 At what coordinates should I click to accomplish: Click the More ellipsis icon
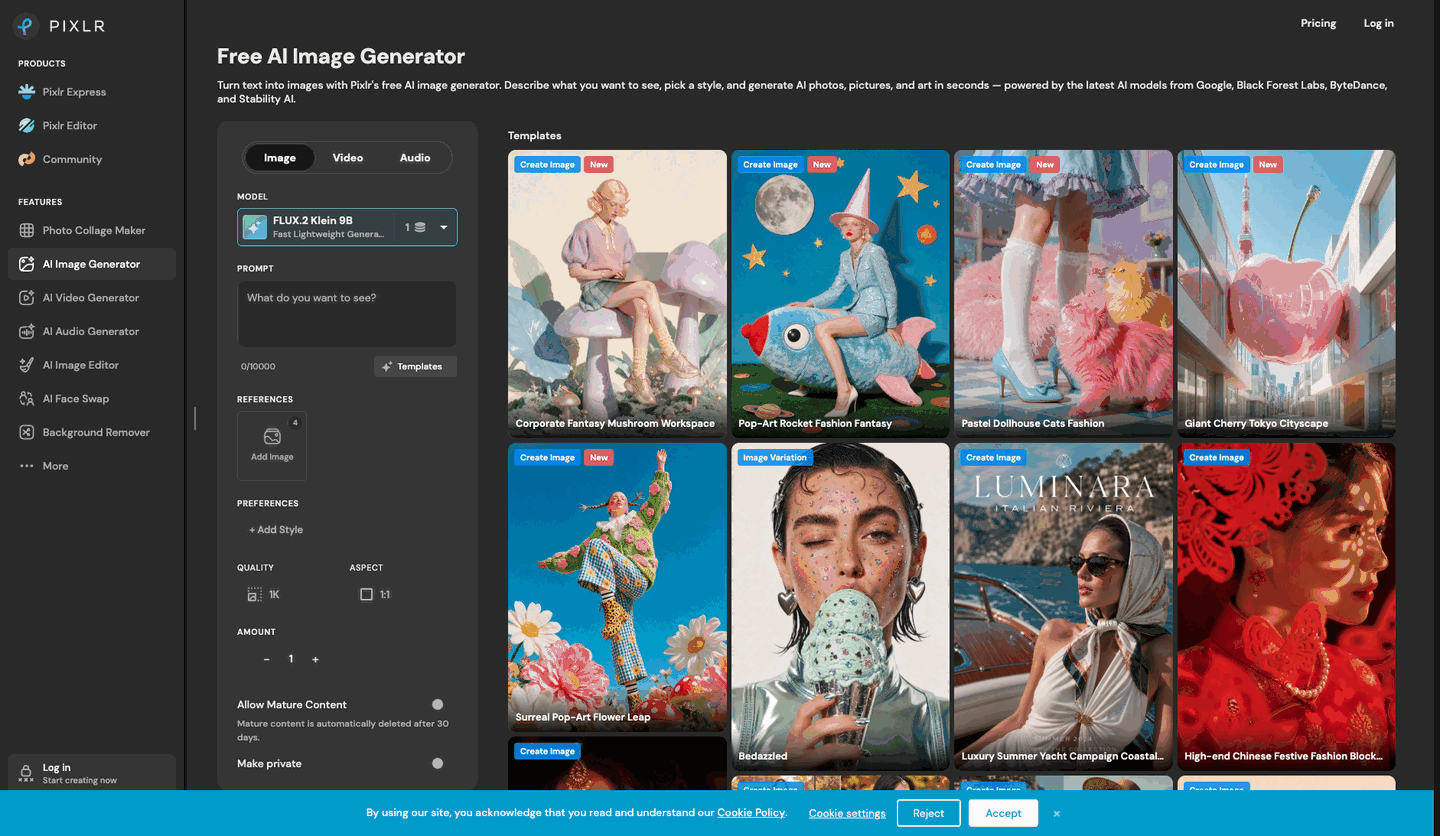point(27,466)
